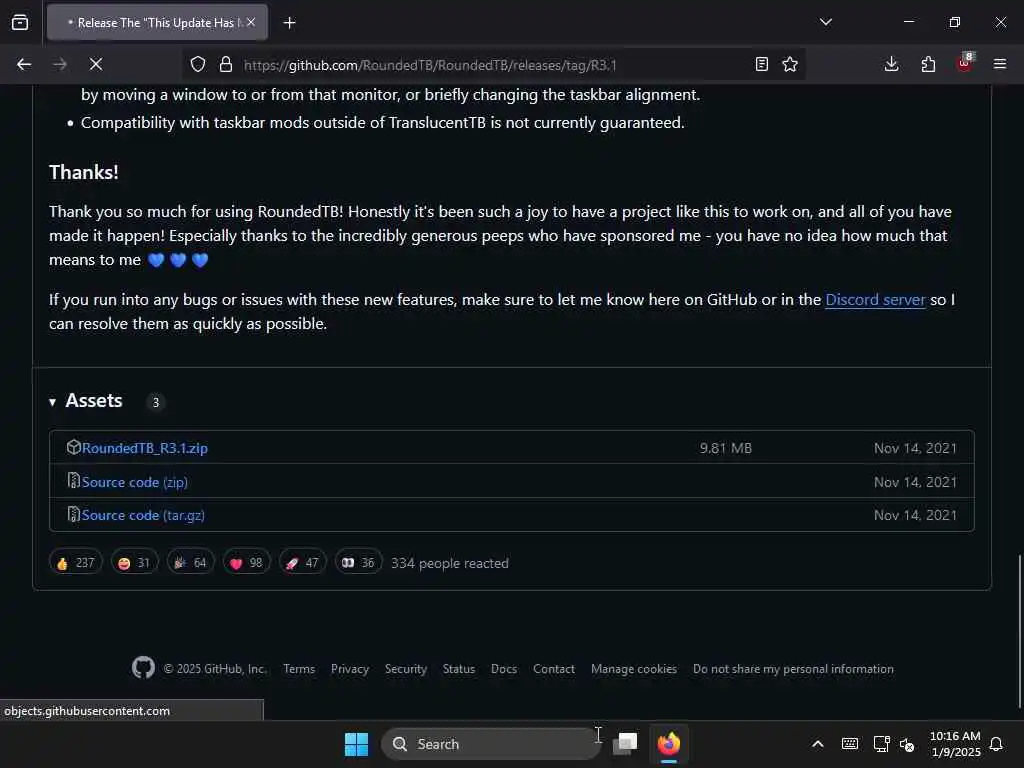Click the thumbs up reaction with 237
1024x768 pixels.
(76, 563)
